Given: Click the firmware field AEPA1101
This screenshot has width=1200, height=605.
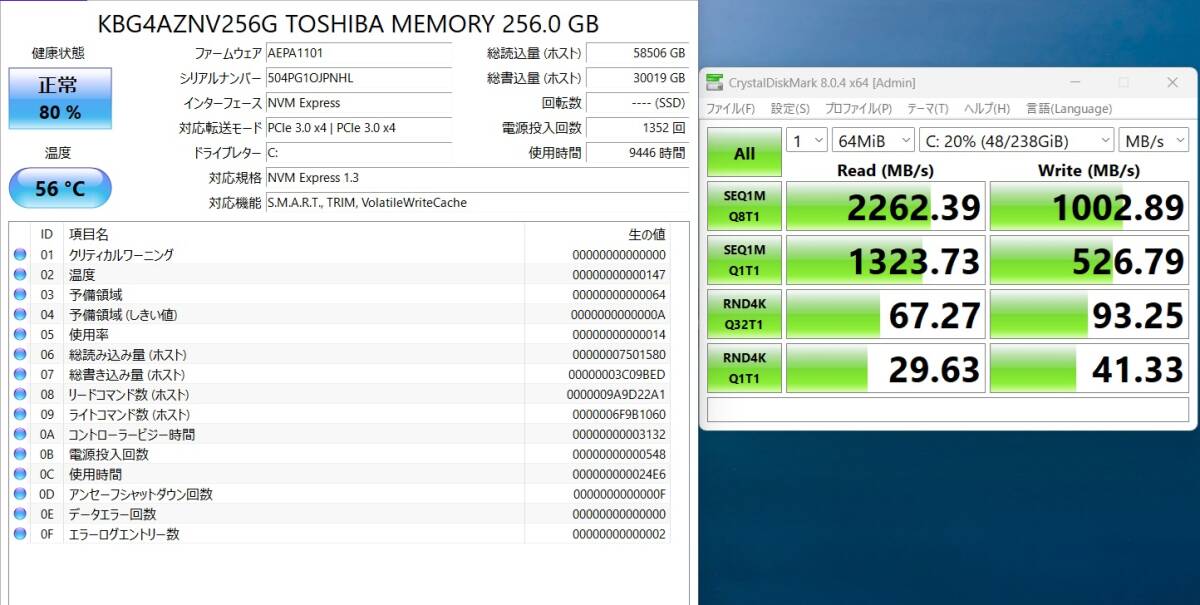Looking at the screenshot, I should [358, 53].
